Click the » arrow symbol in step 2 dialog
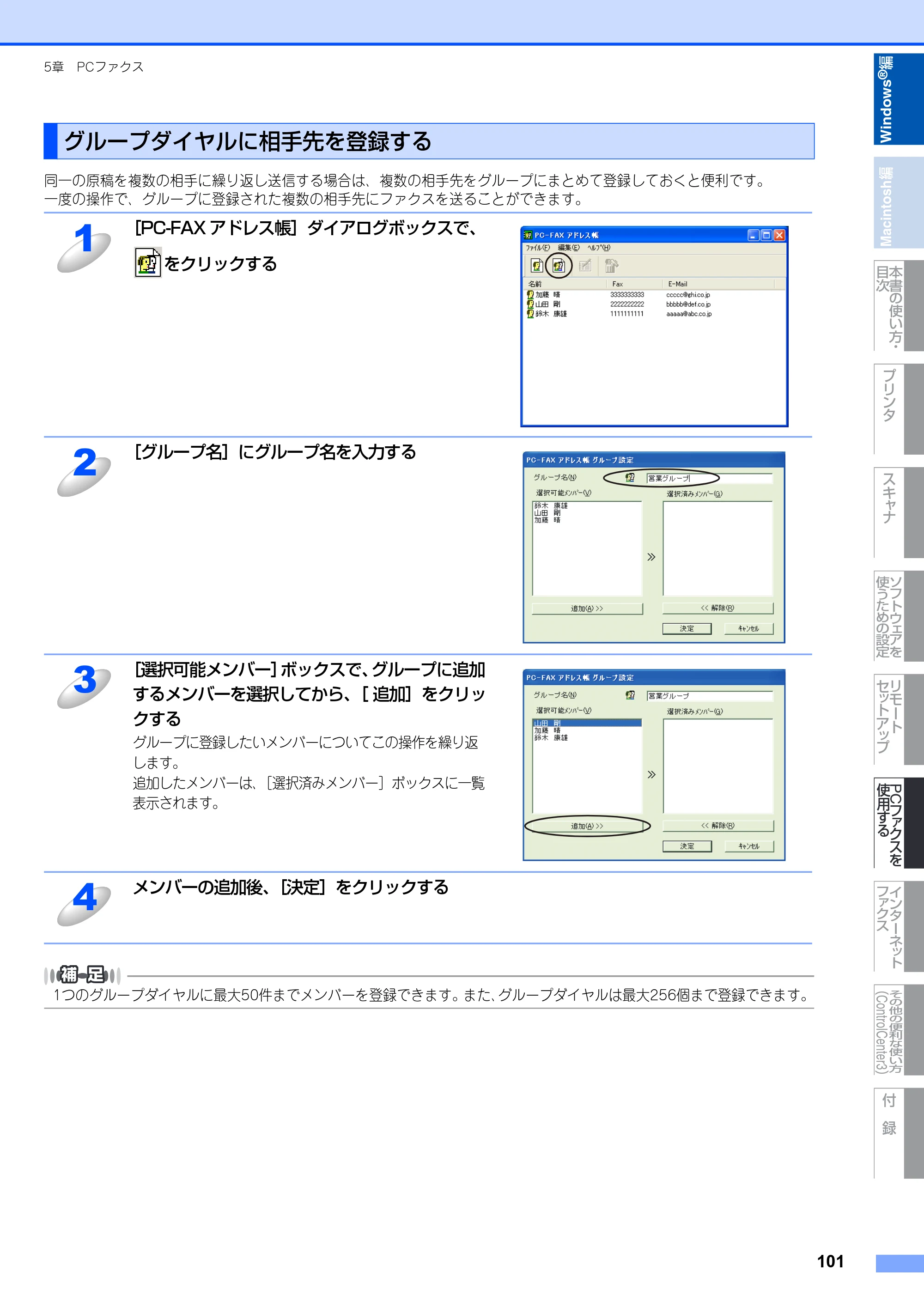The image size is (924, 1308). [x=651, y=557]
